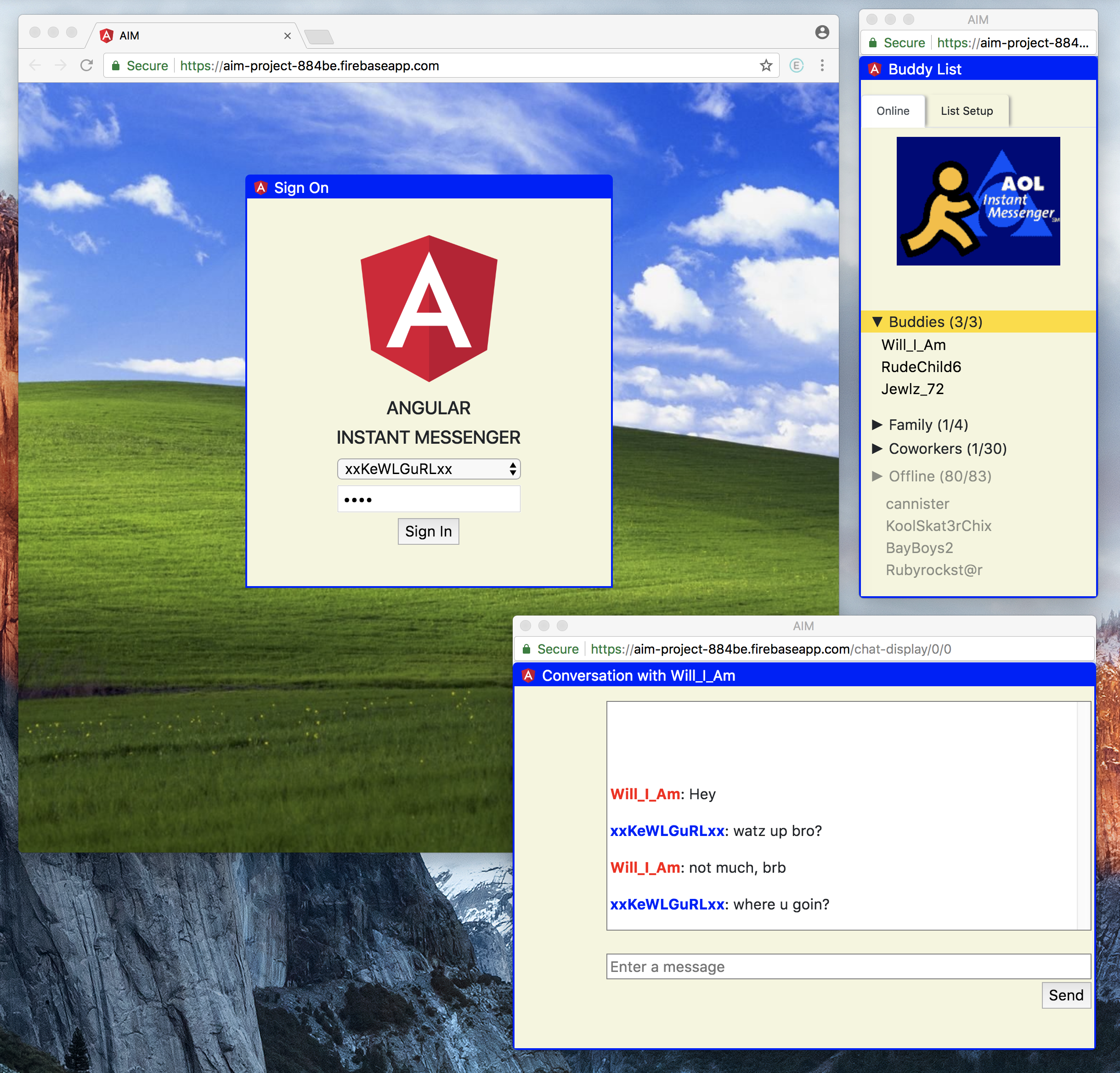Open the xxKeWLGuRLxx username dropdown
Screen dimensions: 1120x1073
429,469
